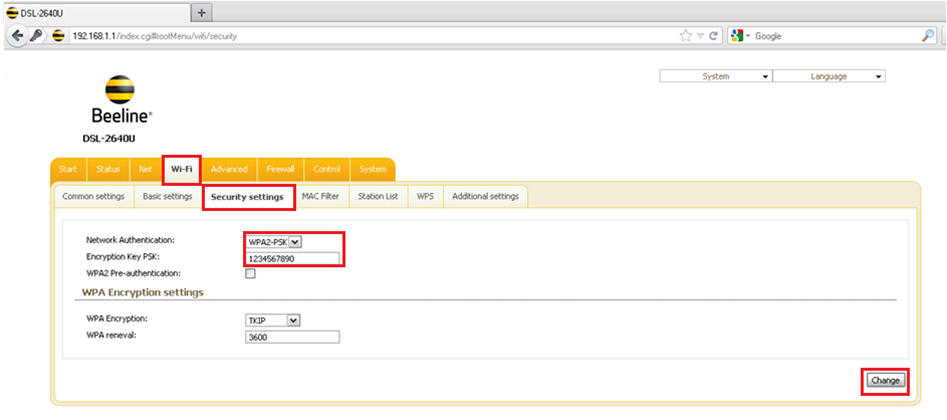Select the Station List sub-tab
Image resolution: width=947 pixels, height=420 pixels.
(378, 196)
